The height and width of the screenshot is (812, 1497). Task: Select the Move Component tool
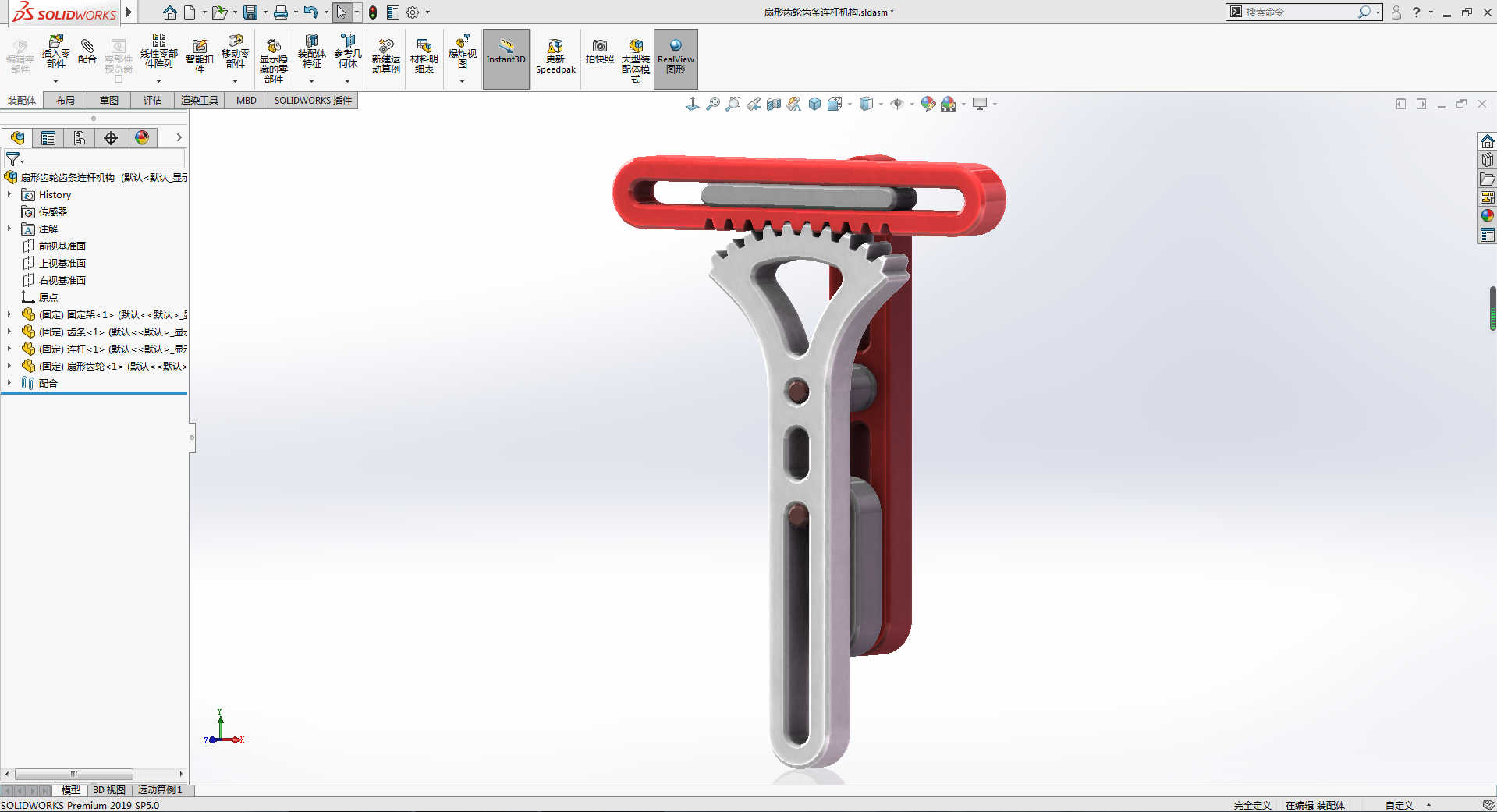(235, 52)
